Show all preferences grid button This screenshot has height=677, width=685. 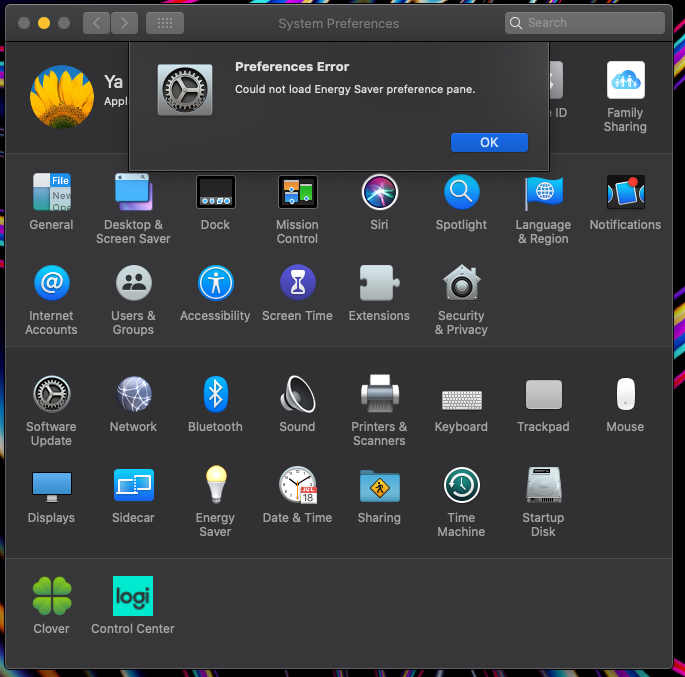click(x=165, y=23)
